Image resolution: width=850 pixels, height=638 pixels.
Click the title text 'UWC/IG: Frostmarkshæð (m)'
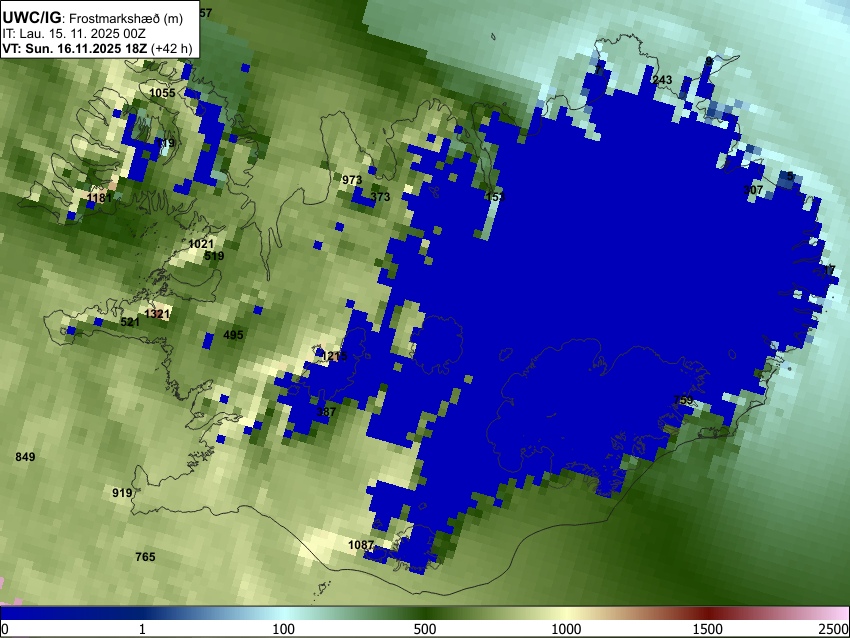pos(93,18)
